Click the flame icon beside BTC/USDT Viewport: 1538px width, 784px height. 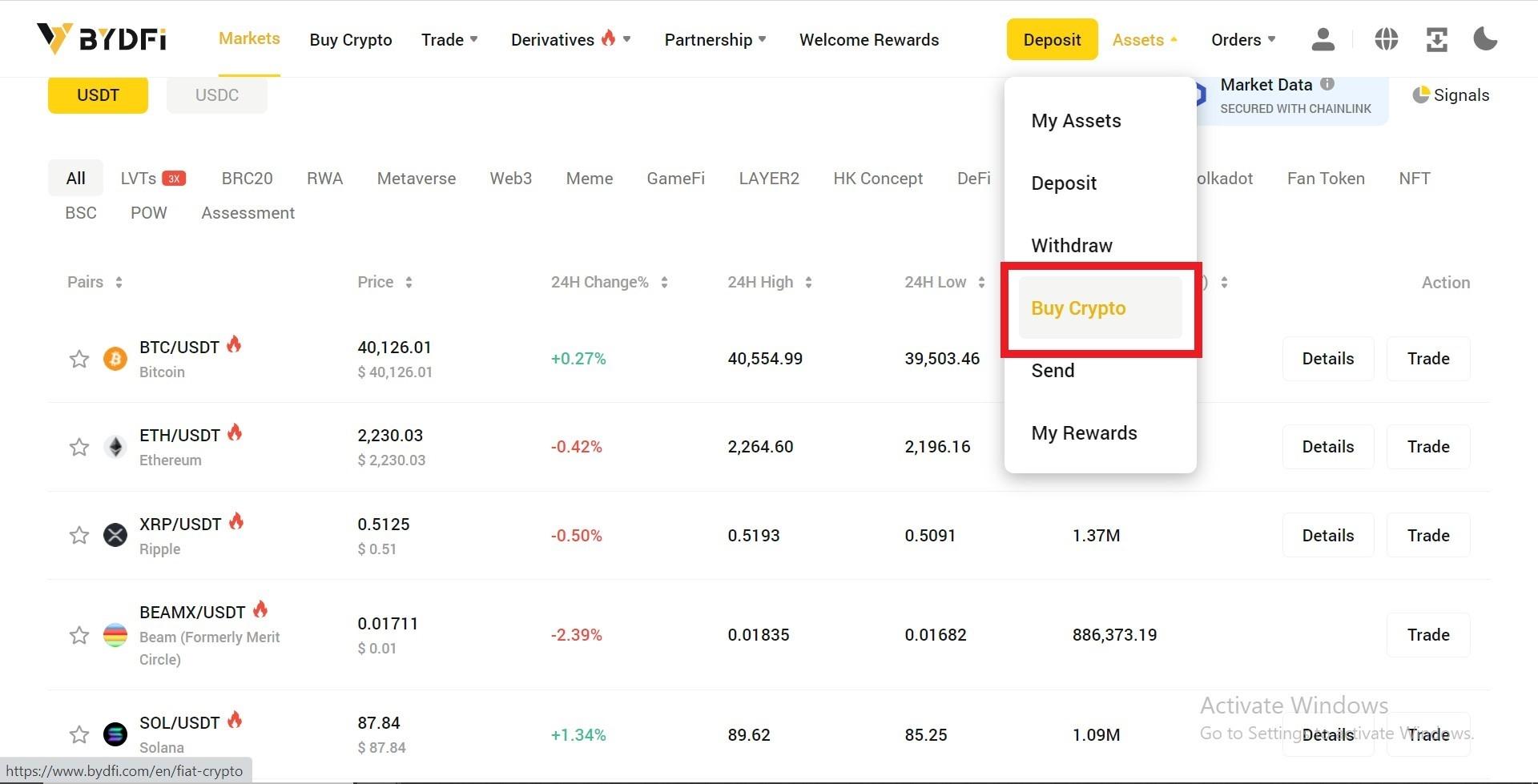click(234, 344)
